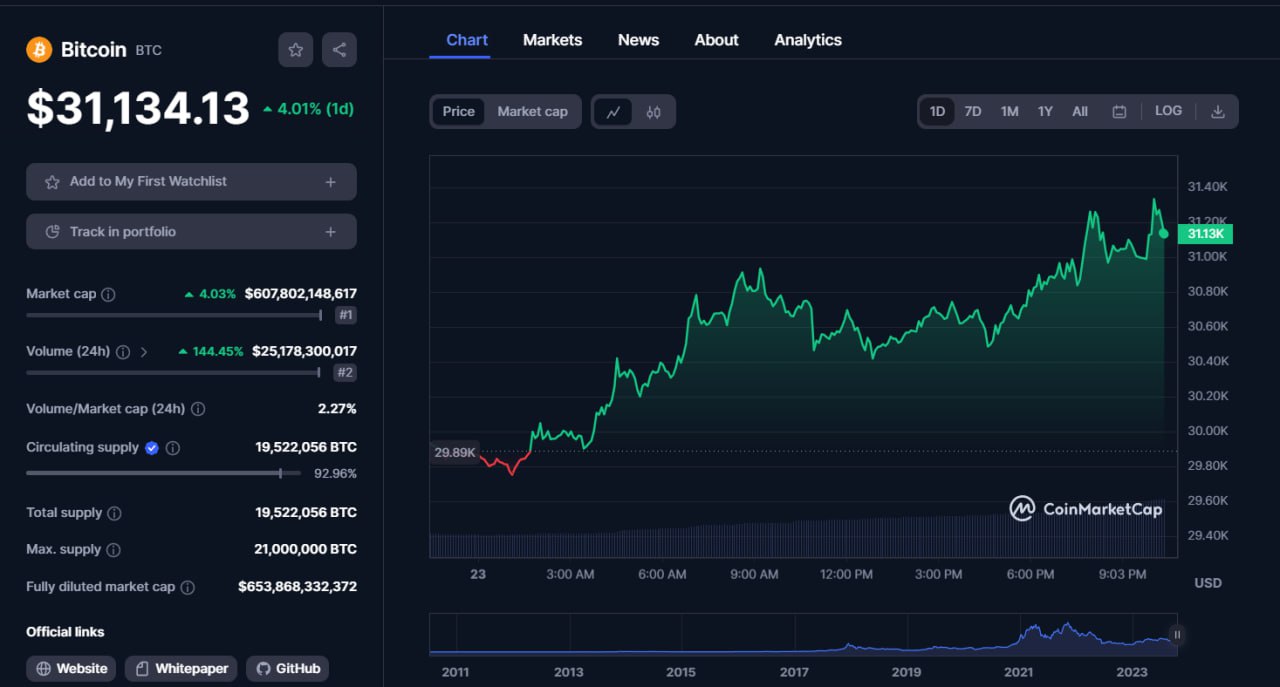This screenshot has height=687, width=1280.
Task: Open the Chart tab
Action: [467, 40]
